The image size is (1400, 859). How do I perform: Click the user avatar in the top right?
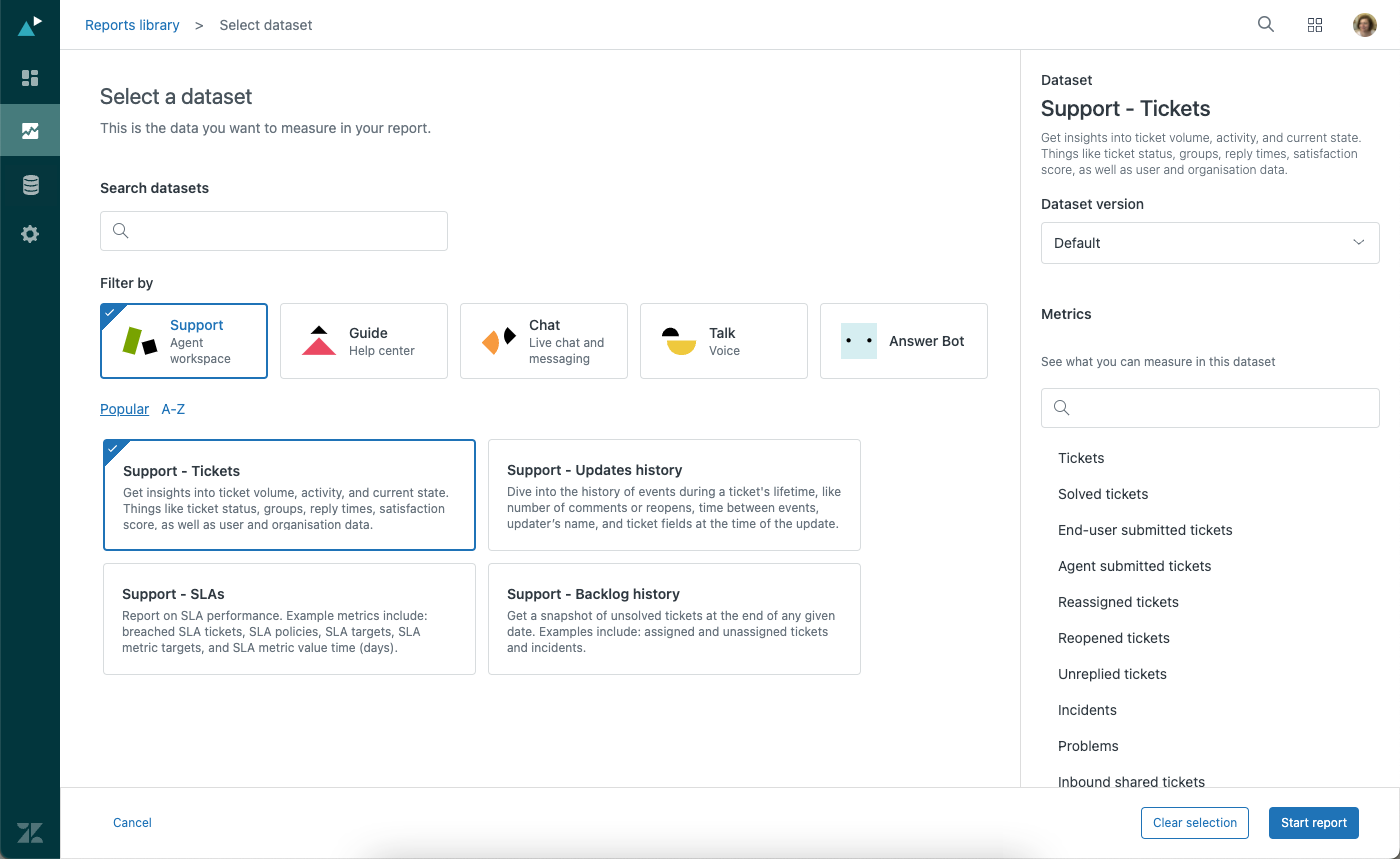click(1364, 24)
